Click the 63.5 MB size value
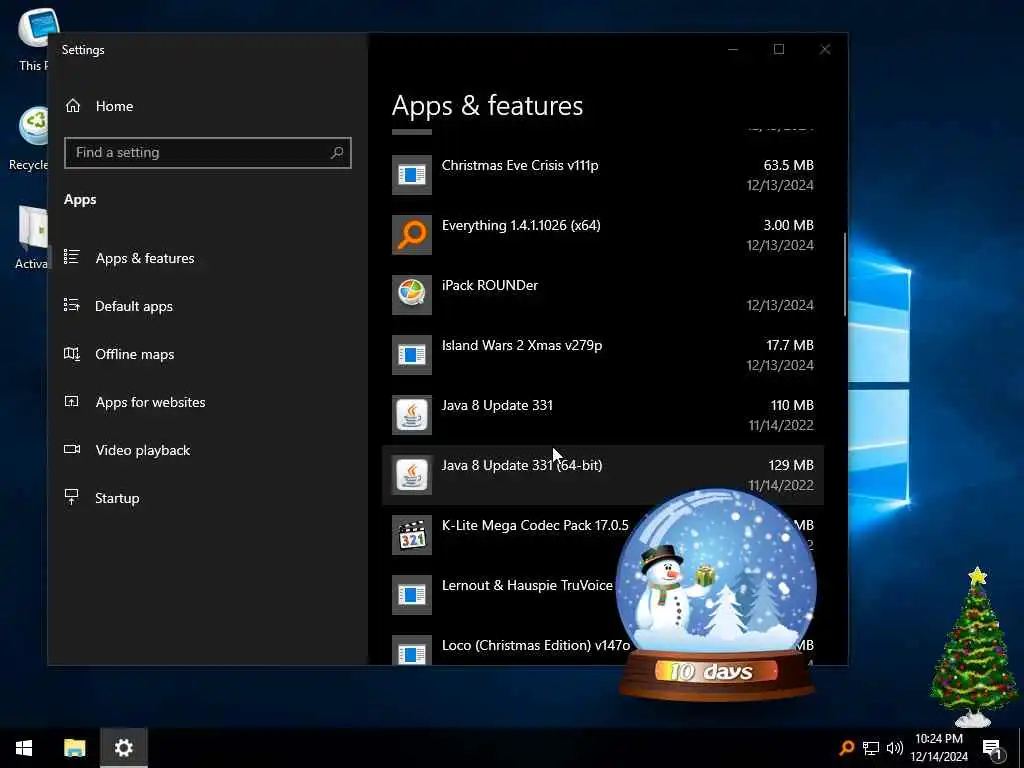Viewport: 1024px width, 768px height. [788, 165]
